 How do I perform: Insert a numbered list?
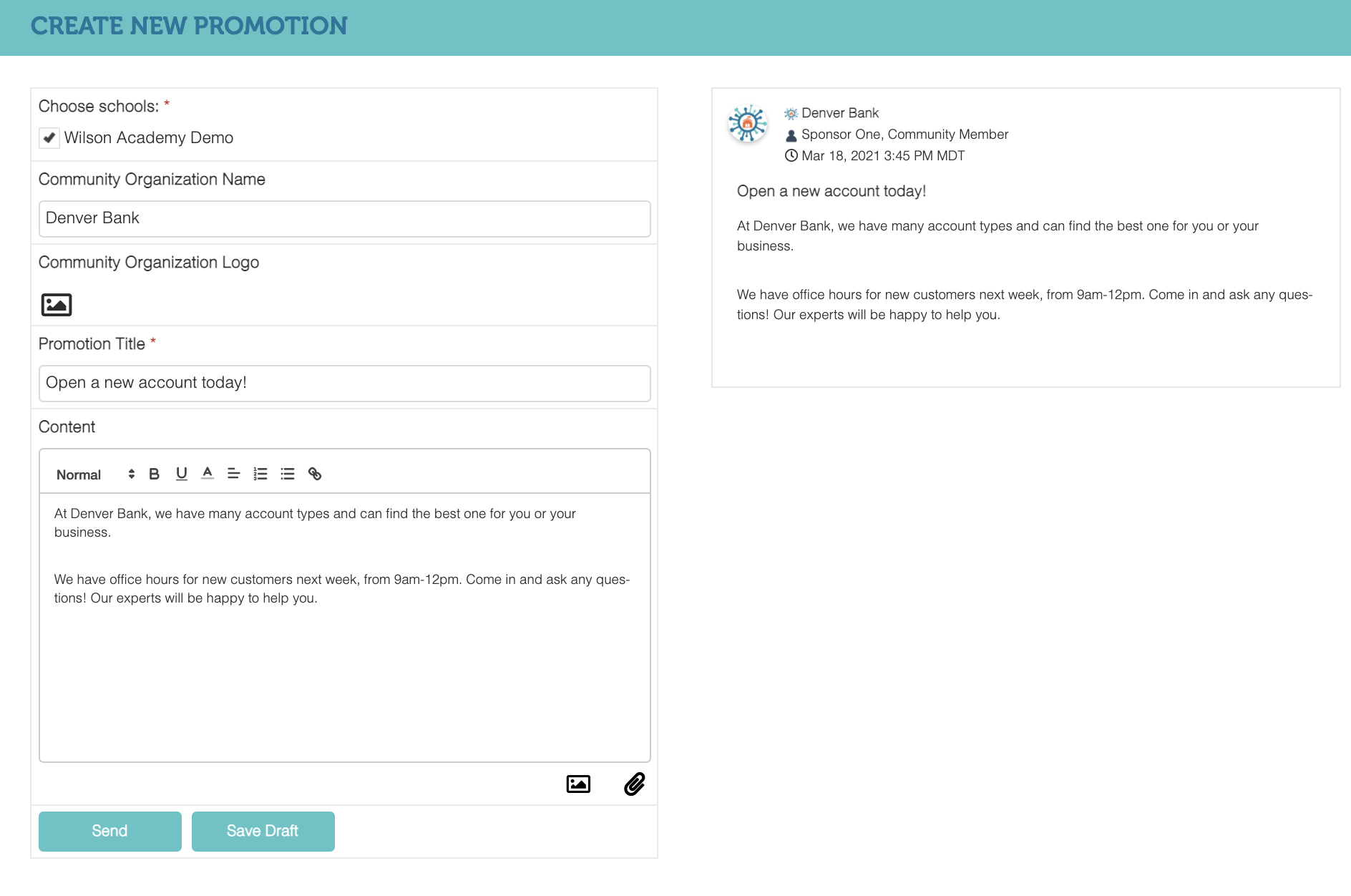pos(260,474)
